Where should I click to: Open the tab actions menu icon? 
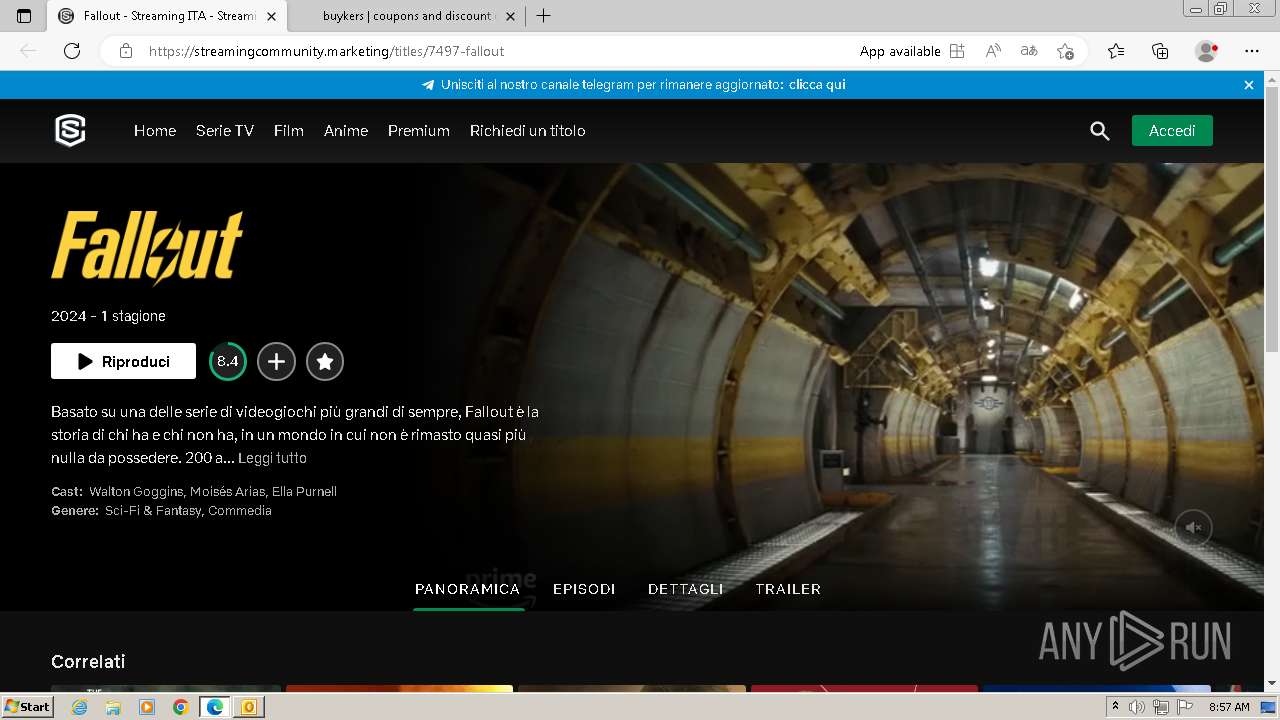click(24, 16)
